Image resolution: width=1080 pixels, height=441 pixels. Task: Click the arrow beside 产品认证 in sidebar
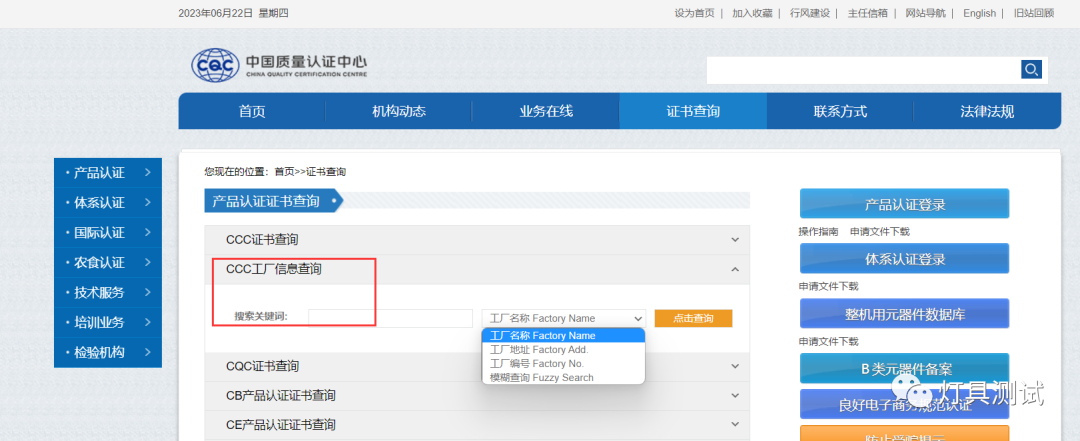pyautogui.click(x=147, y=172)
